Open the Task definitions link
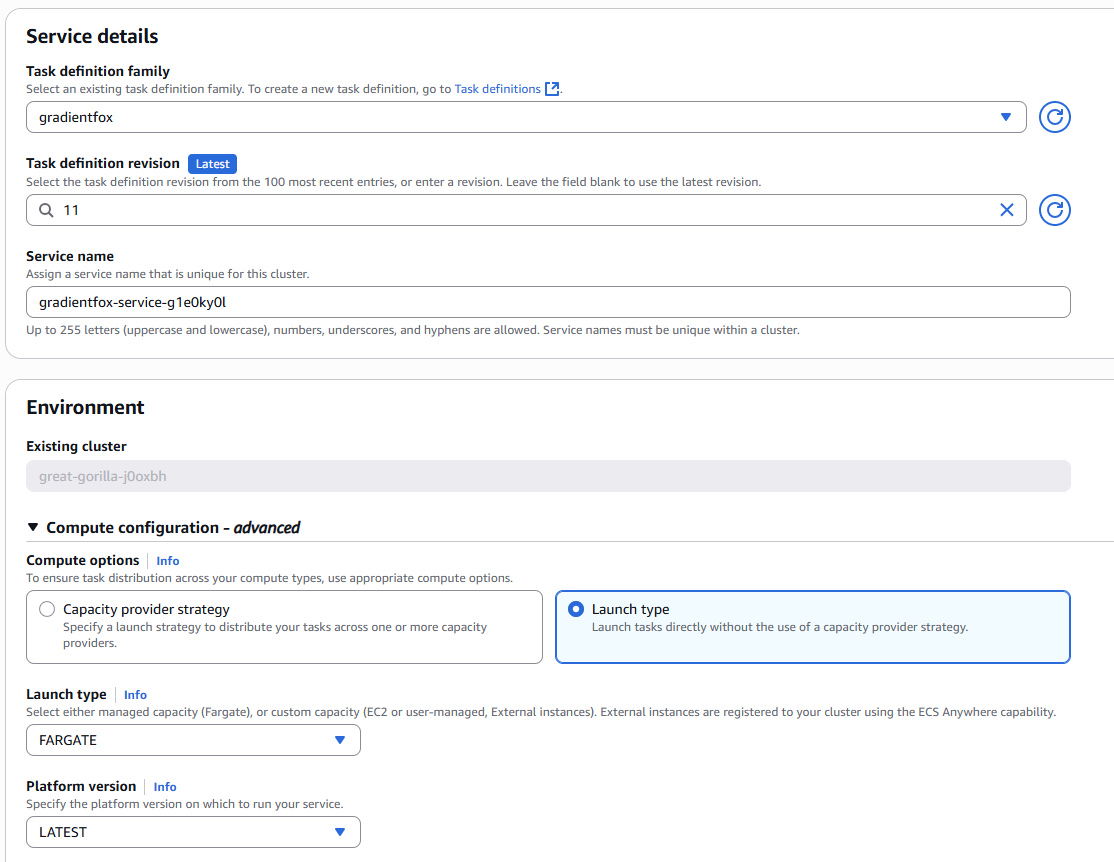The height and width of the screenshot is (862, 1114). [497, 89]
